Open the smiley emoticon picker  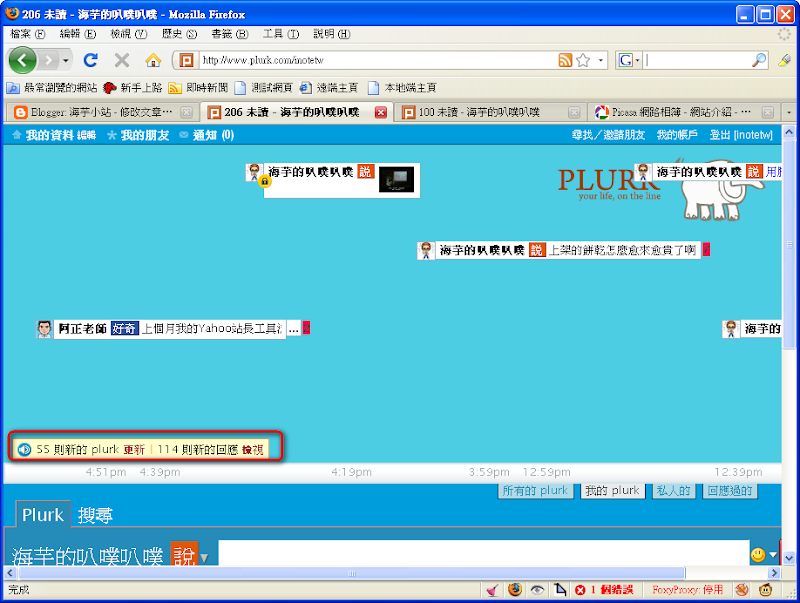pos(763,554)
